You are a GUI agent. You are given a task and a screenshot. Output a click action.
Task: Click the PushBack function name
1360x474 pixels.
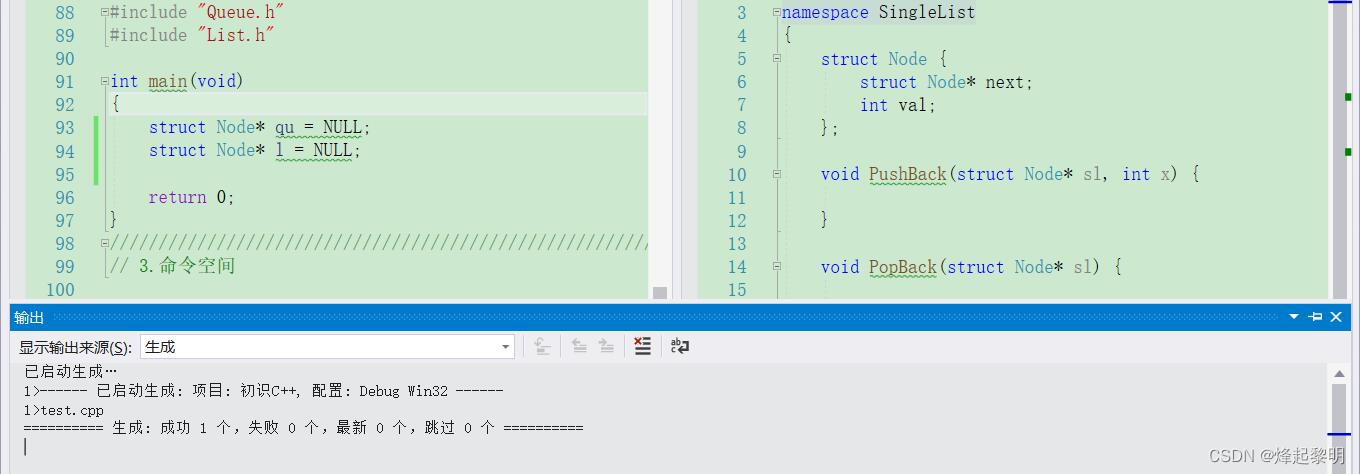pos(907,174)
